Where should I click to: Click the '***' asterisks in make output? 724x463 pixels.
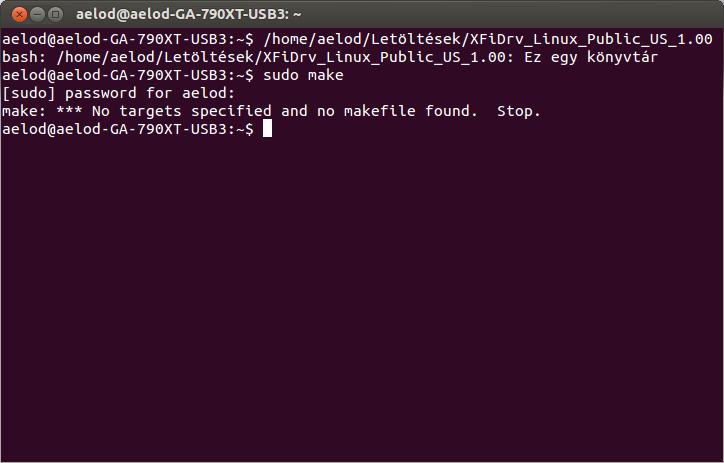click(x=69, y=111)
